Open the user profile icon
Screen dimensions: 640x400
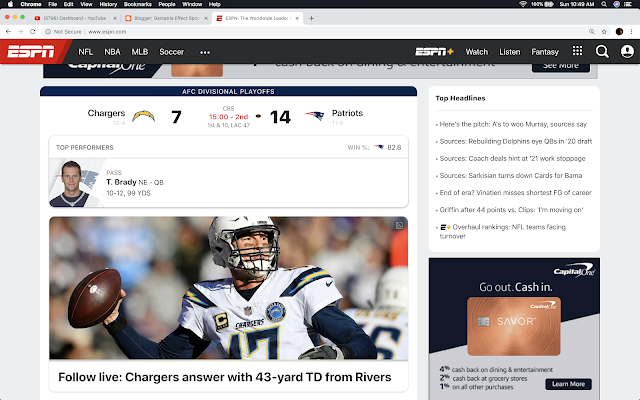click(627, 51)
